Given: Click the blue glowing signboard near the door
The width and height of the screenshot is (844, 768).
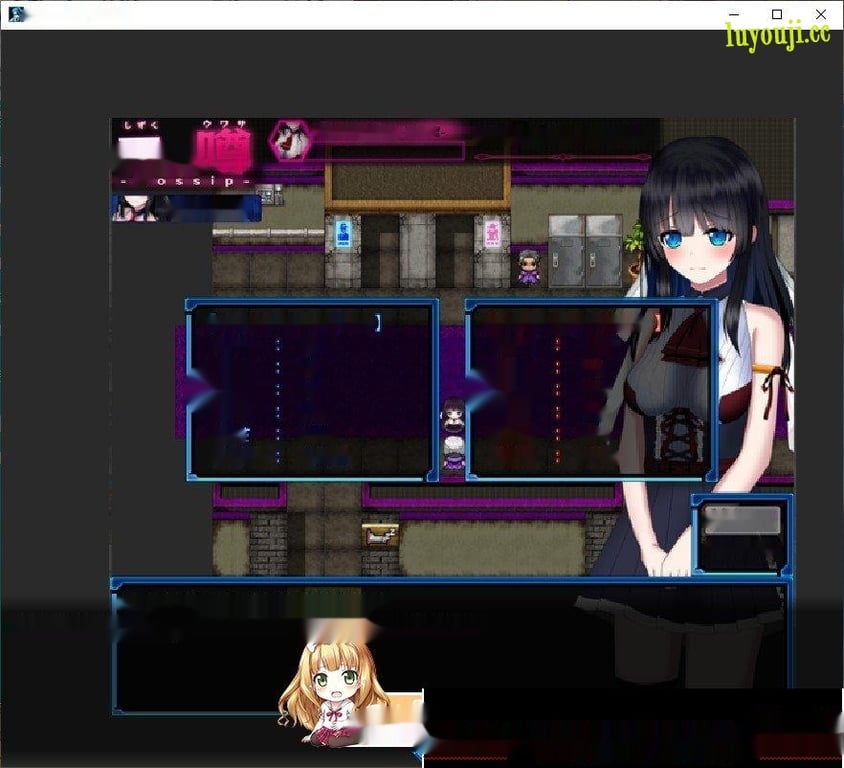Looking at the screenshot, I should click(x=343, y=232).
